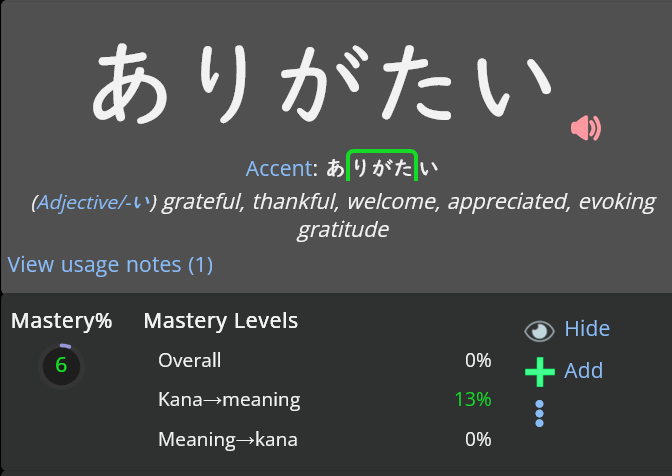Click the Overall 0% value
This screenshot has width=672, height=476.
478,361
